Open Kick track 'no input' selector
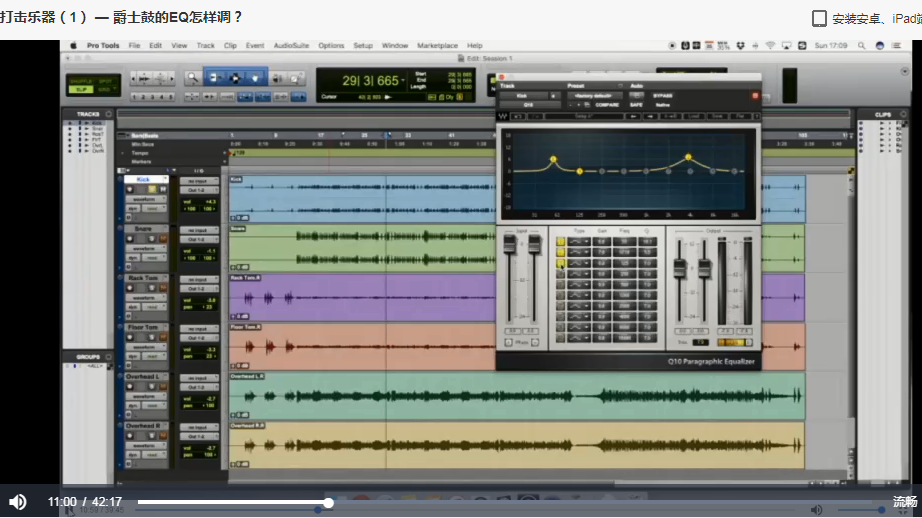This screenshot has width=922, height=518. pos(199,181)
